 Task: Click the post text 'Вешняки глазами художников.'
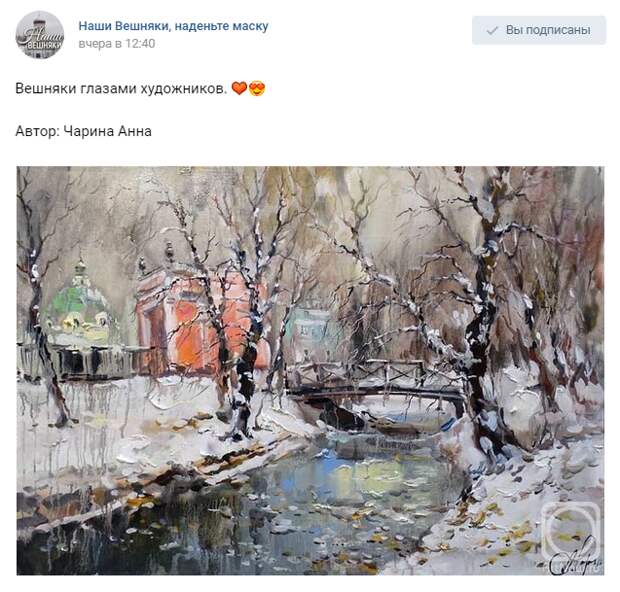[x=121, y=88]
